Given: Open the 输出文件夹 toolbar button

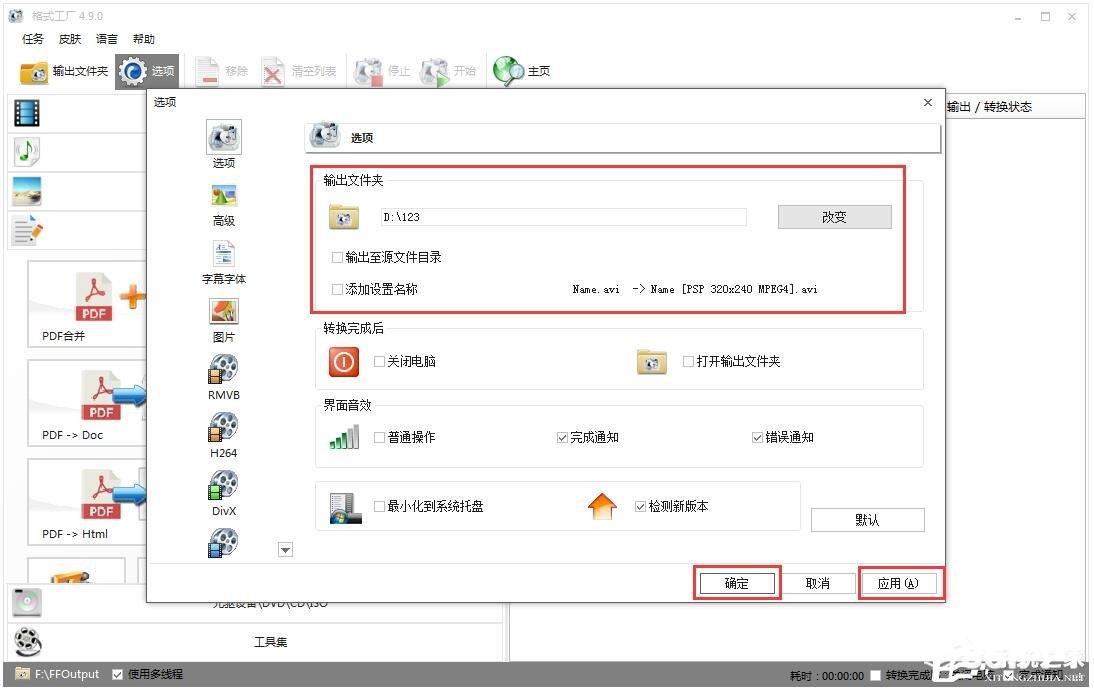Looking at the screenshot, I should [x=64, y=71].
